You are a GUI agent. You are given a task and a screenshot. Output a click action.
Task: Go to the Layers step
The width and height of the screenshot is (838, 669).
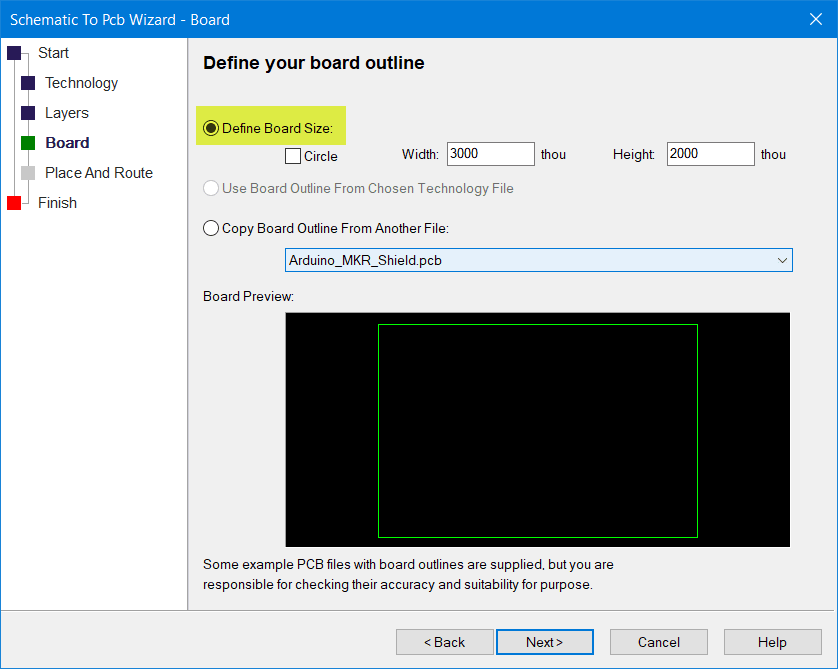click(67, 113)
